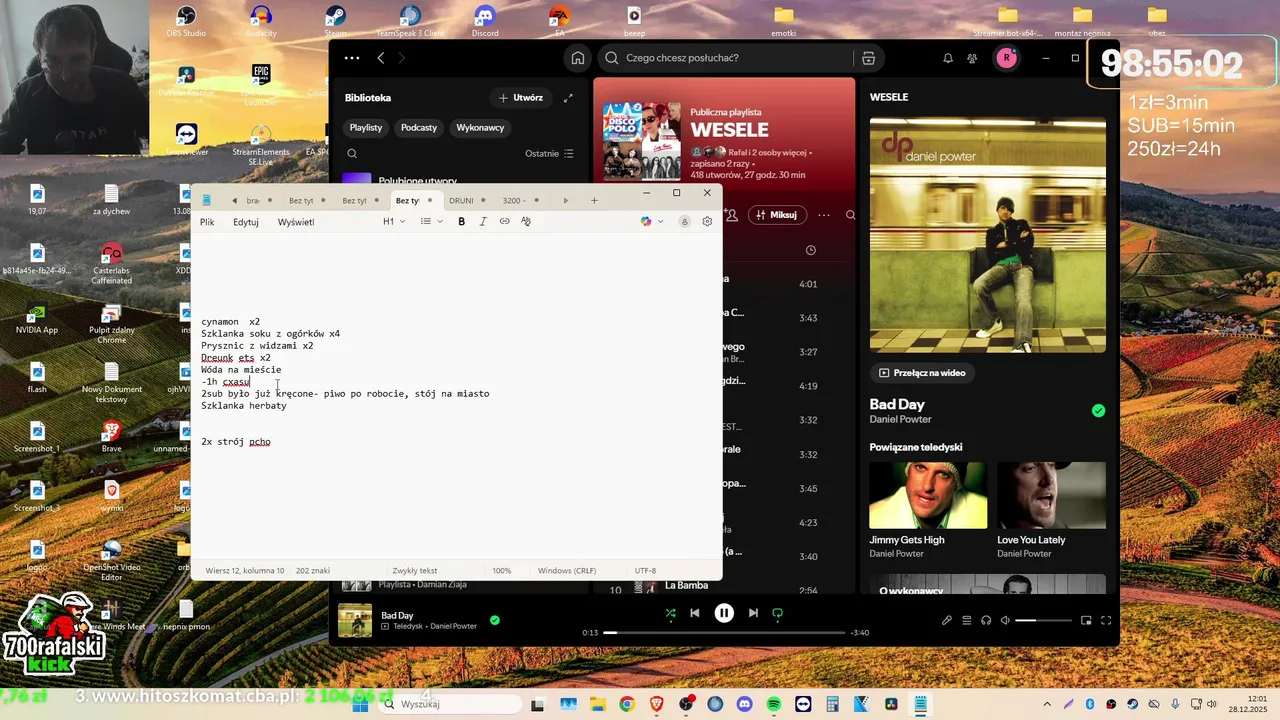Open Wyświetl menu in Notepad

point(296,222)
